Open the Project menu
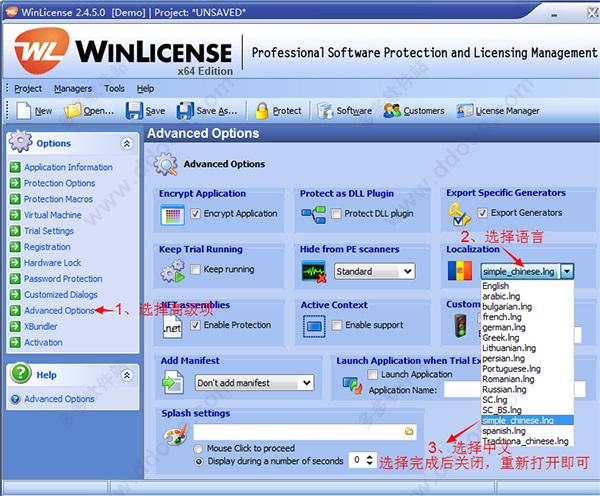Screen dimensions: 600x496 tap(28, 89)
